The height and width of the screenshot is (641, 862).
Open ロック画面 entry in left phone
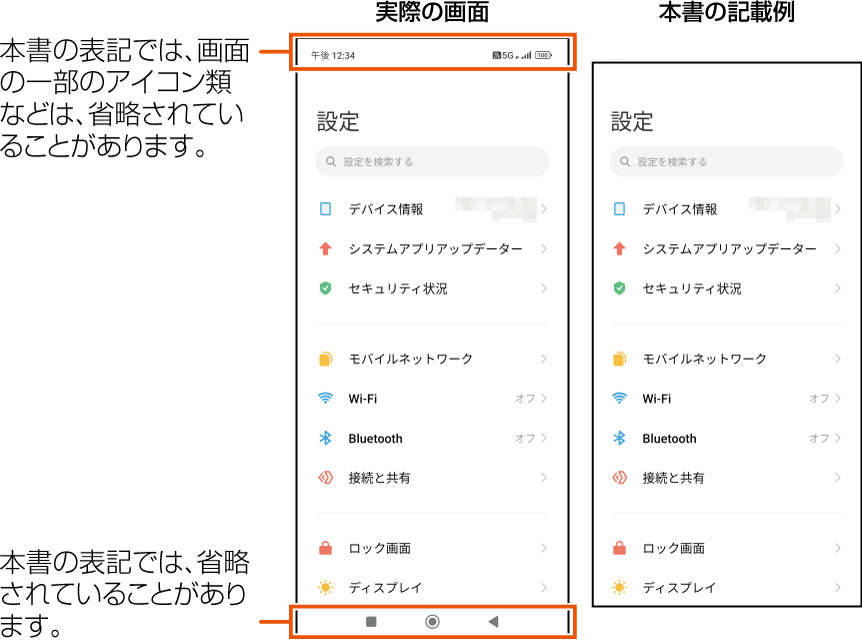[x=432, y=548]
